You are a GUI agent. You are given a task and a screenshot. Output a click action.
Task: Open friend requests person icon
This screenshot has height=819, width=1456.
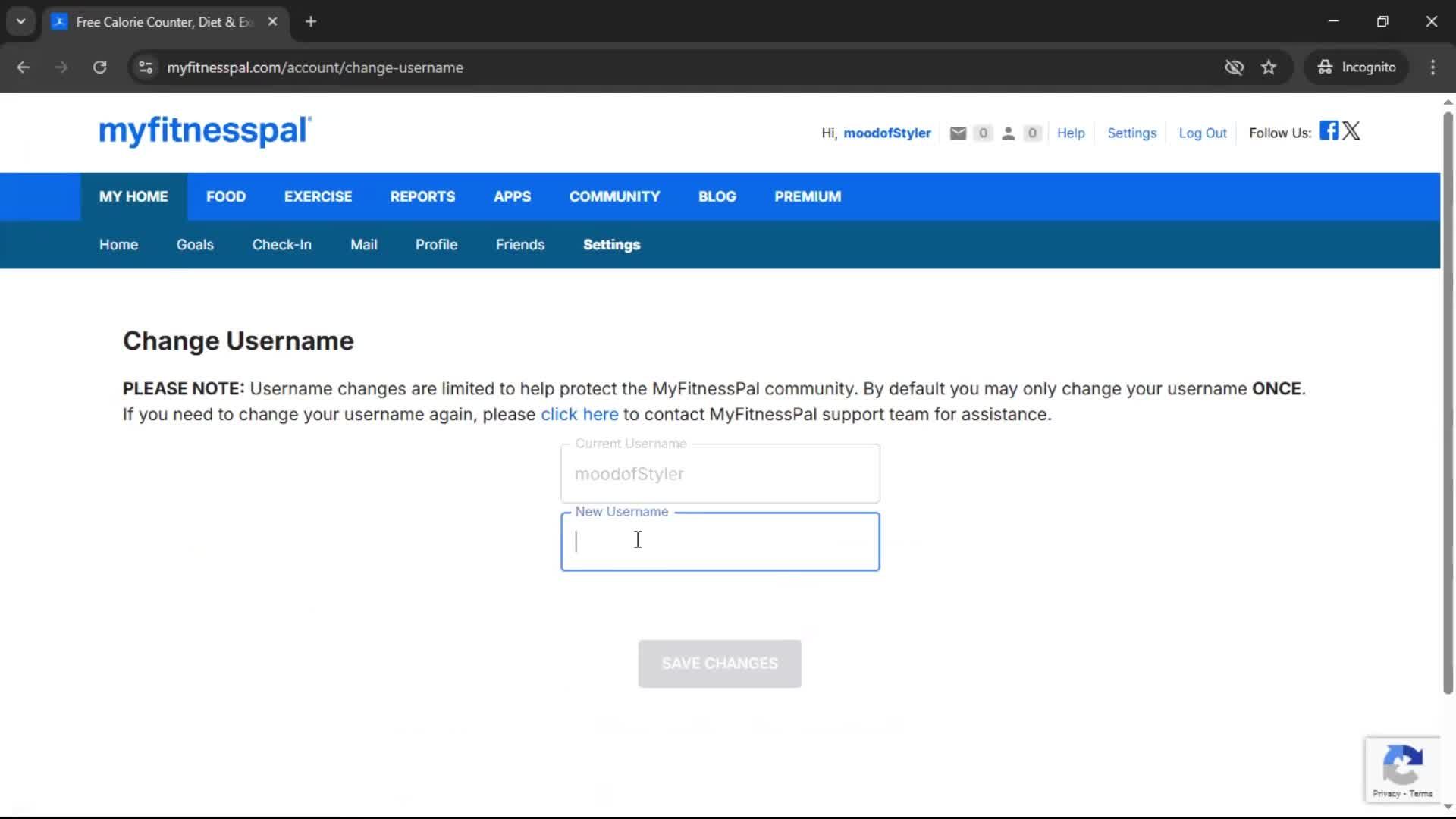coord(1008,133)
